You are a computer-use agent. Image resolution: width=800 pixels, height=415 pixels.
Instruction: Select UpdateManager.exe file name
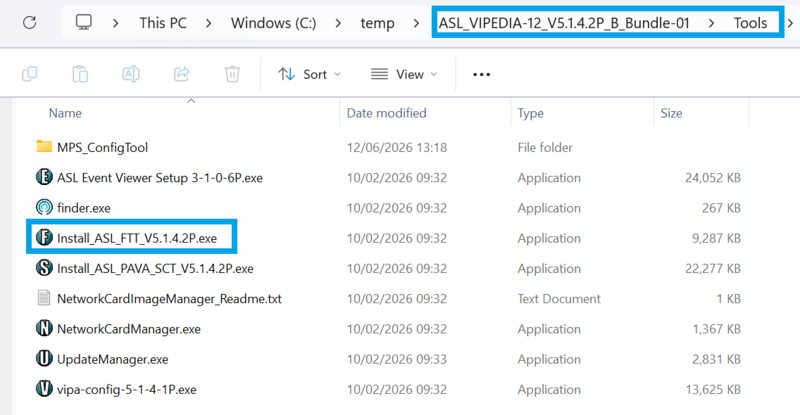(x=113, y=359)
